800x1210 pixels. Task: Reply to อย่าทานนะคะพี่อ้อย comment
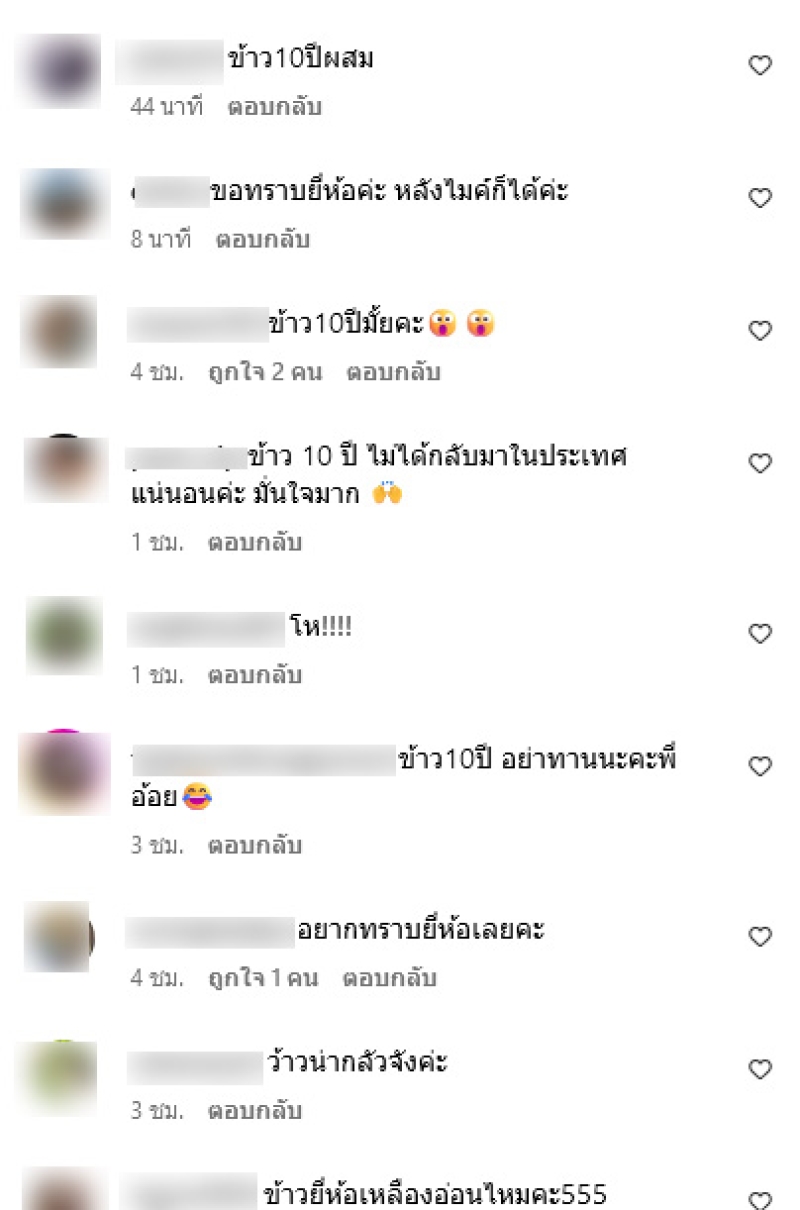click(254, 846)
